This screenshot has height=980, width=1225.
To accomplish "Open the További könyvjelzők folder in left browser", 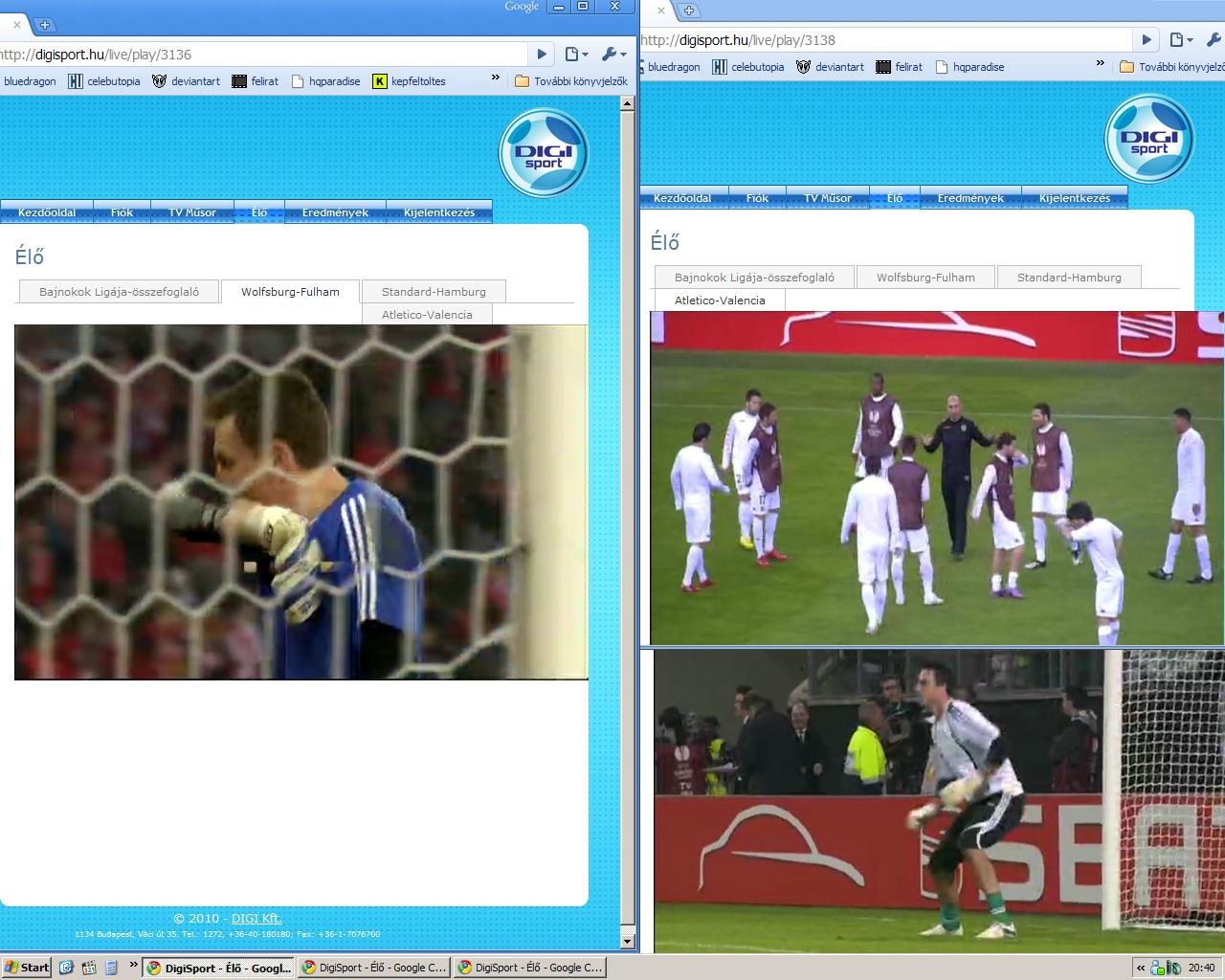I will (x=571, y=81).
